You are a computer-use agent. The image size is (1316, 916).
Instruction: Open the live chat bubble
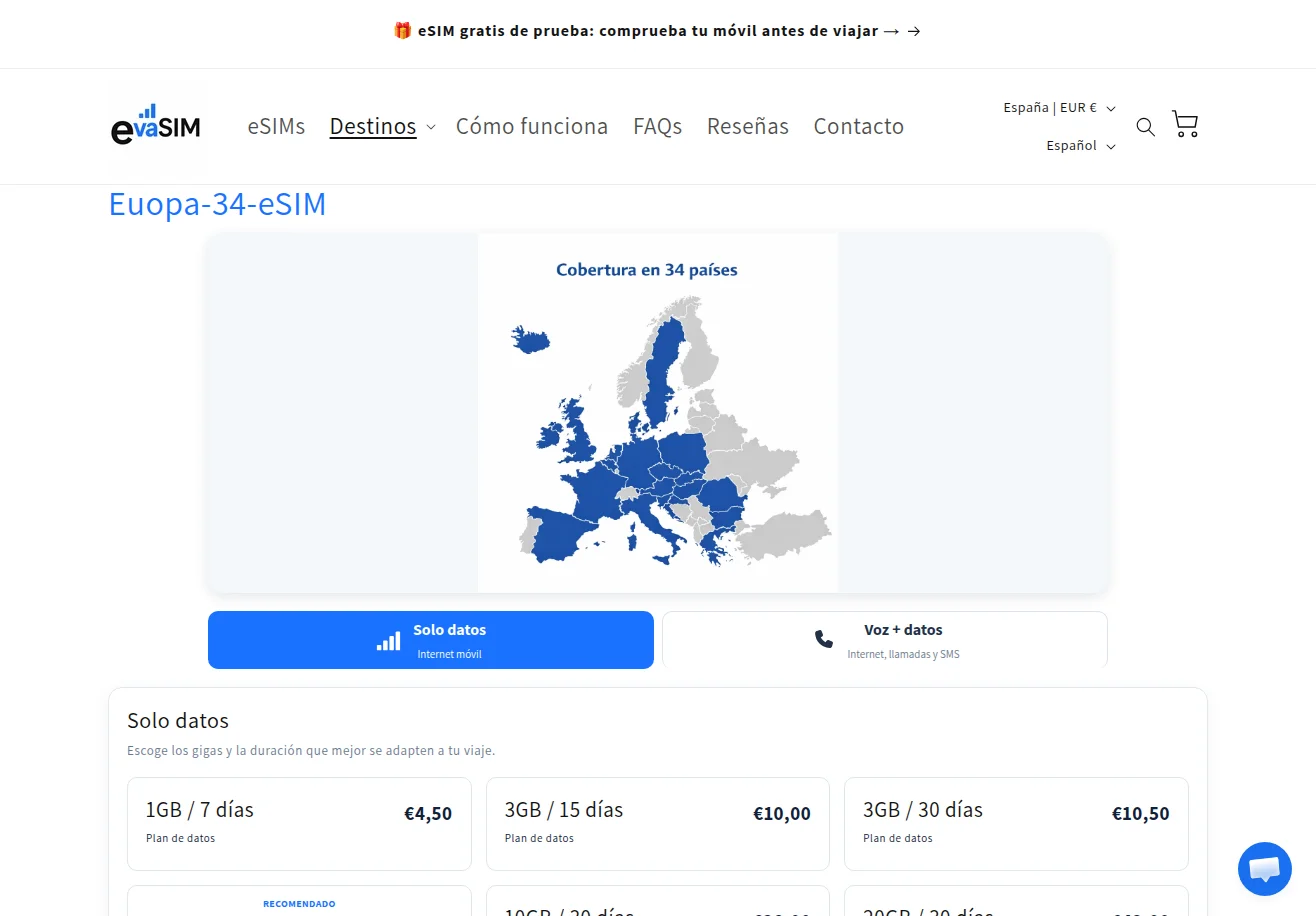click(x=1265, y=869)
